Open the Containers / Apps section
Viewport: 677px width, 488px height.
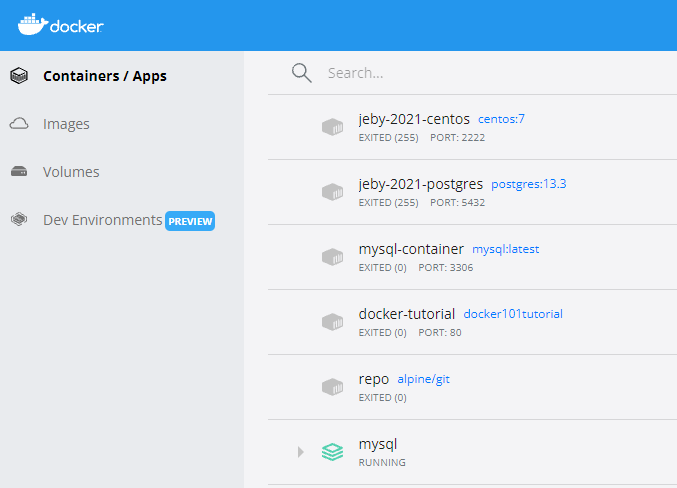click(105, 76)
